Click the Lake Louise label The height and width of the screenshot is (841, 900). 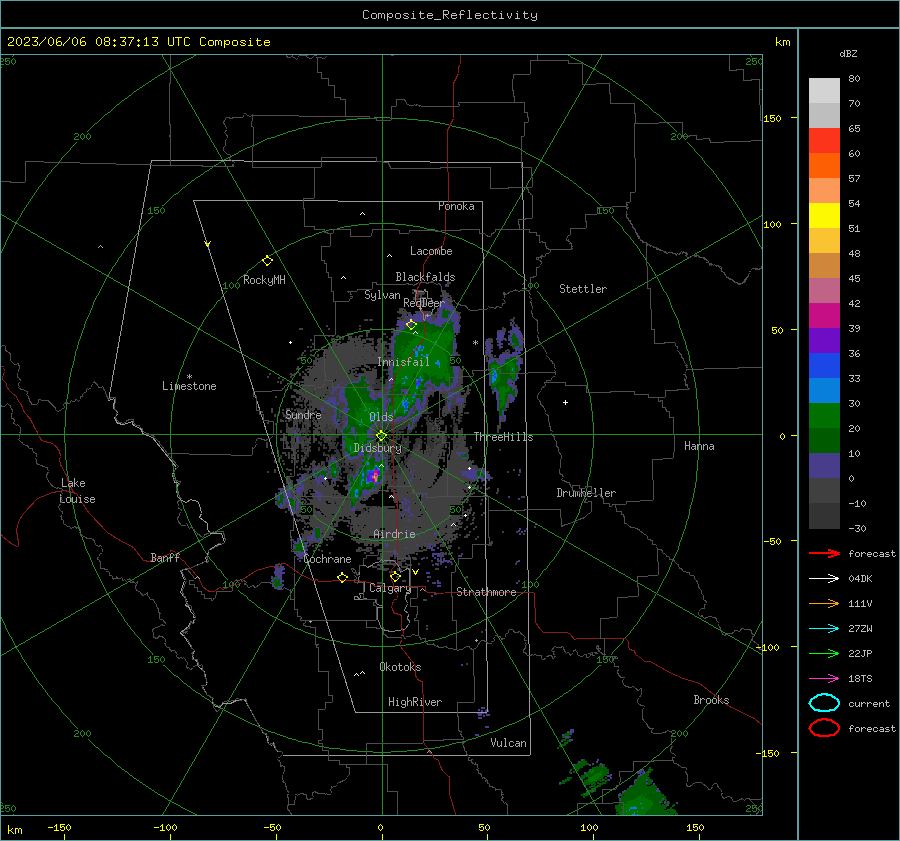point(77,491)
